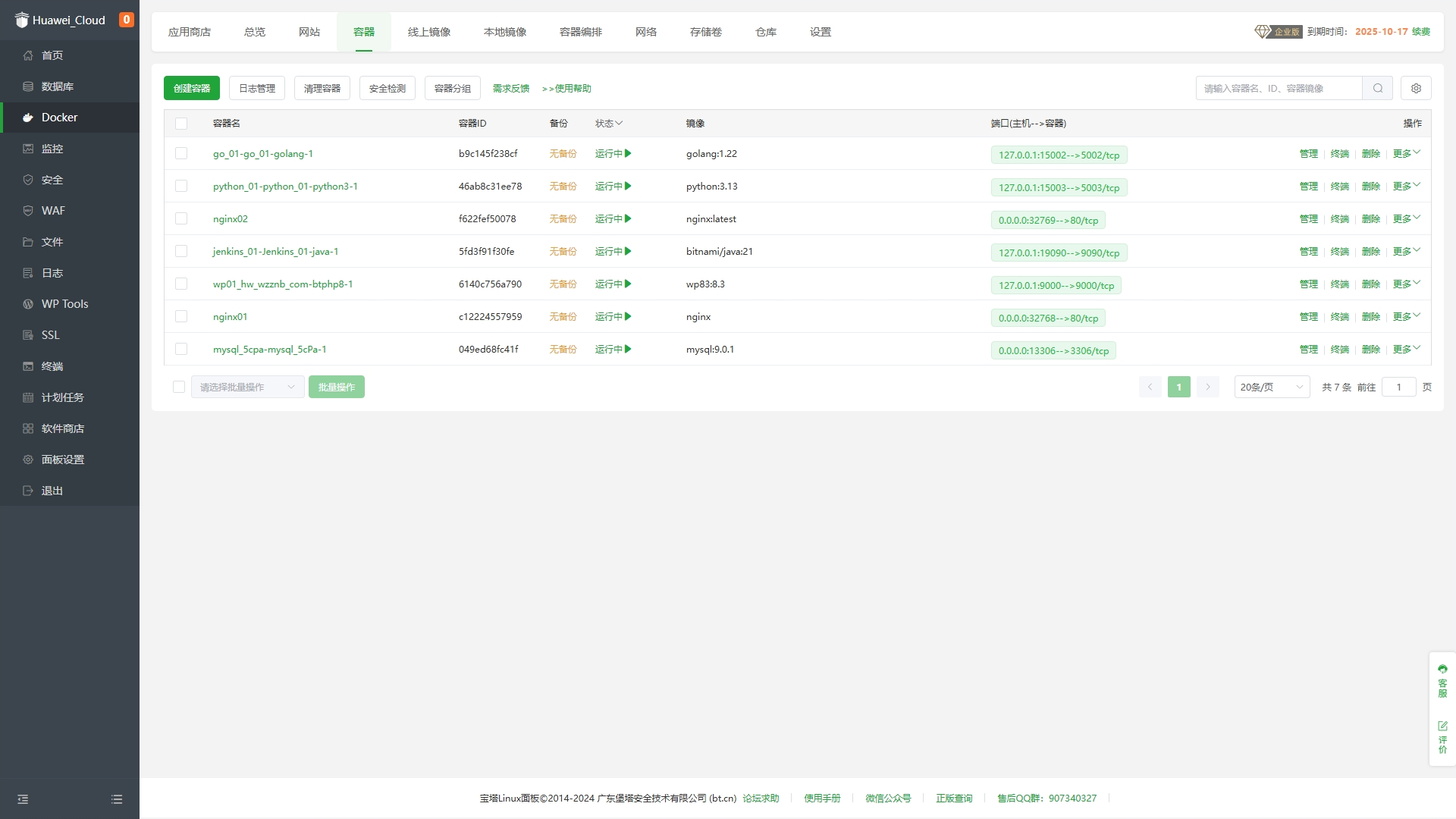Click the 软件商店 software store icon
The image size is (1456, 819).
point(28,428)
